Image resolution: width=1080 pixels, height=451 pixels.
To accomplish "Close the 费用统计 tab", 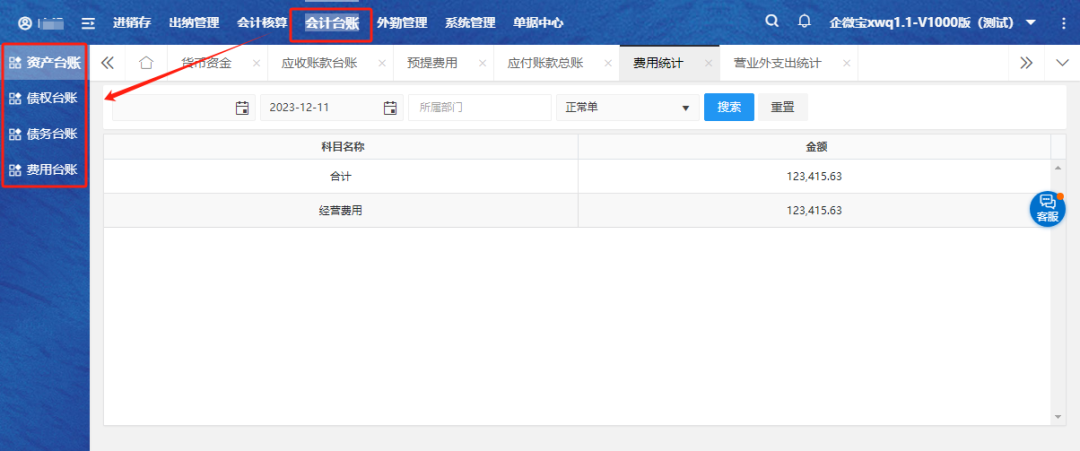I will pyautogui.click(x=708, y=64).
